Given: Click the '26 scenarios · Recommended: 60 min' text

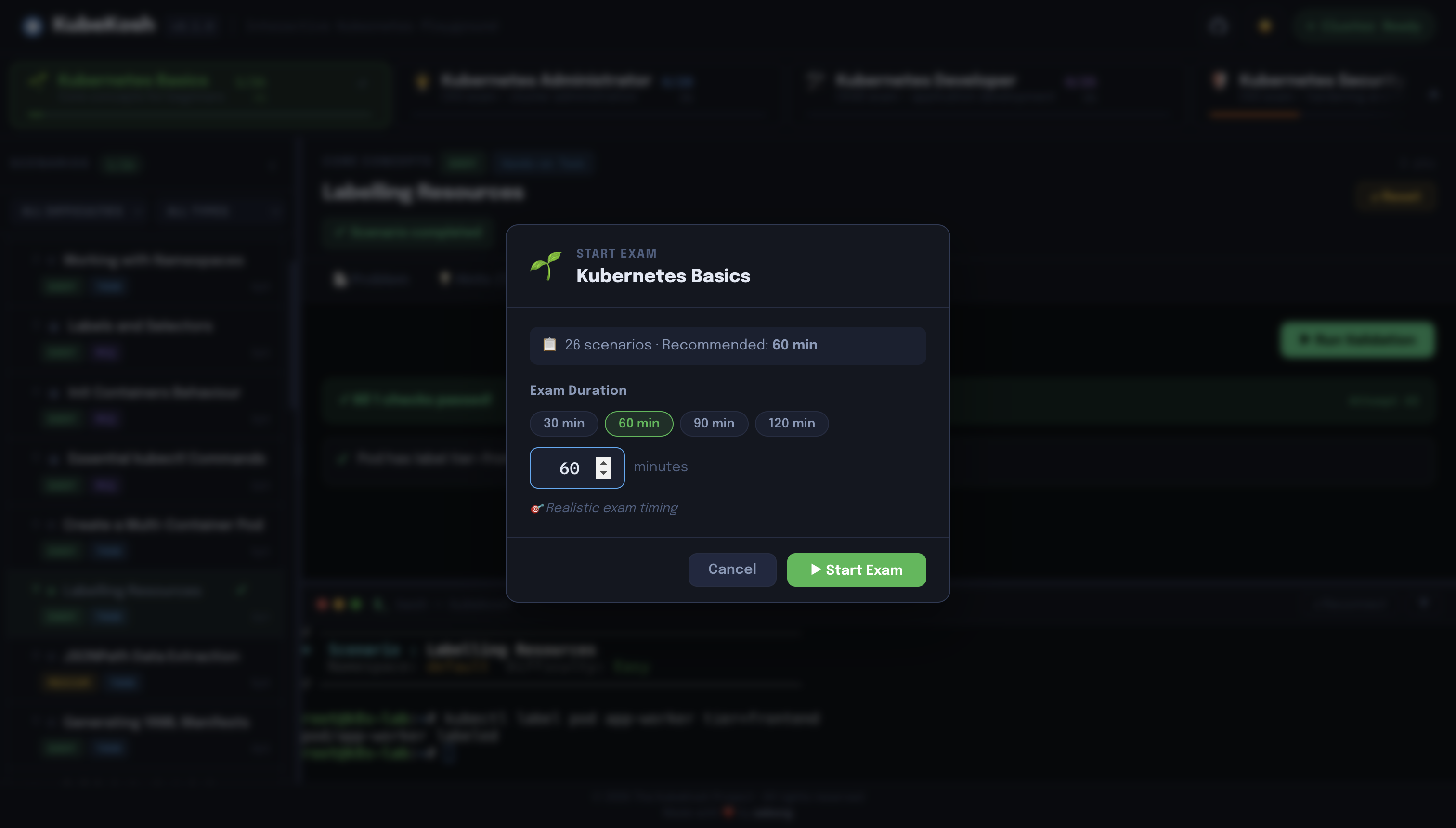Looking at the screenshot, I should 691,345.
